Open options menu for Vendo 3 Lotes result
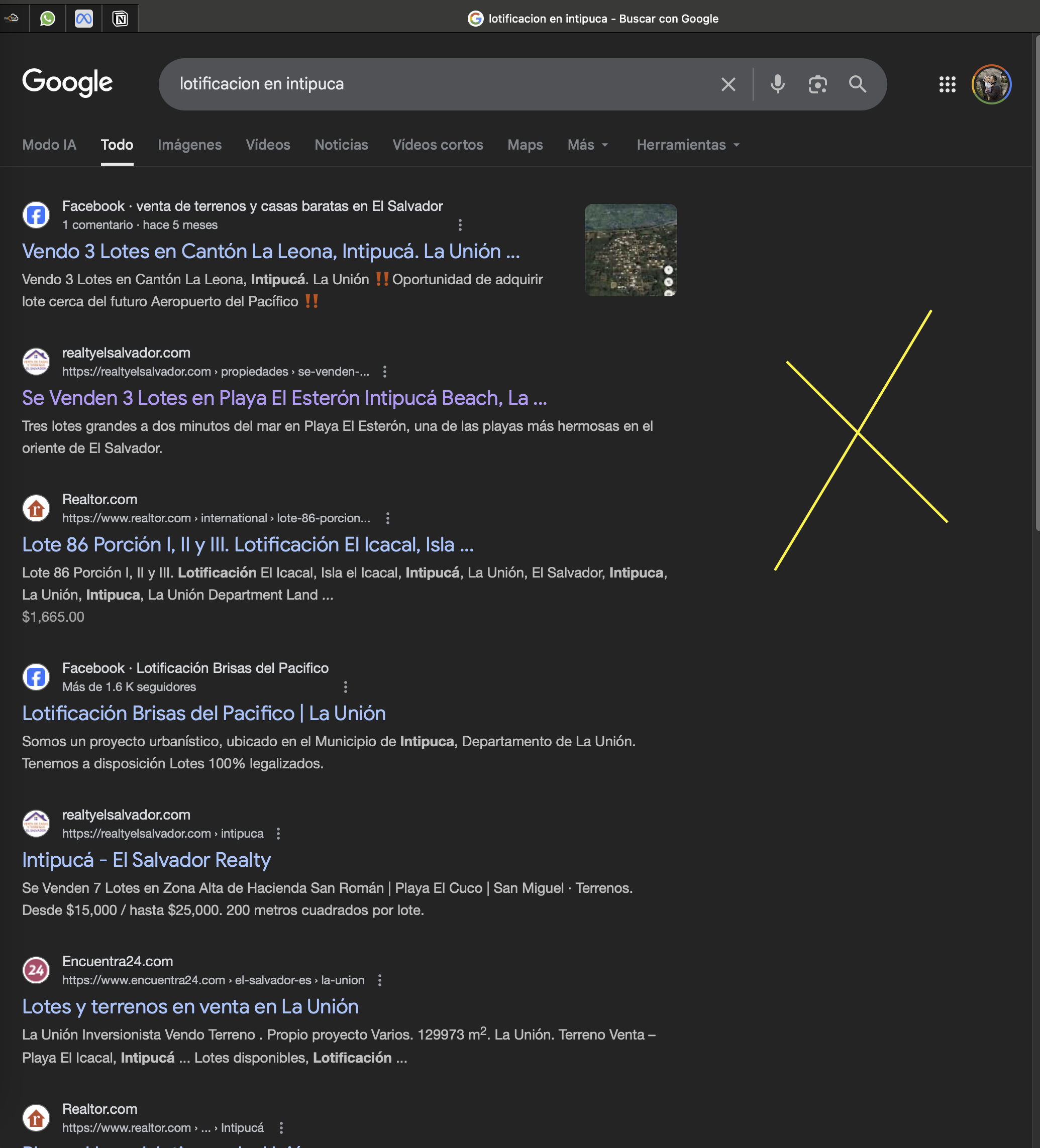This screenshot has height=1148, width=1040. pyautogui.click(x=460, y=225)
